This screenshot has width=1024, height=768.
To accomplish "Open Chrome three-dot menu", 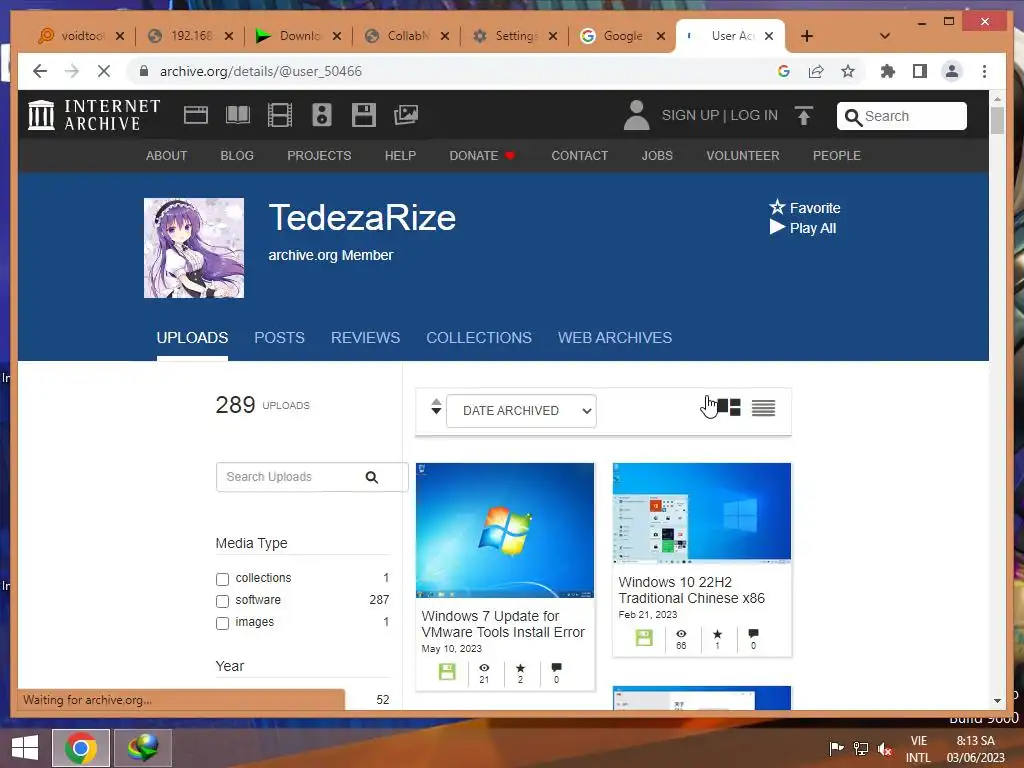I will coord(984,71).
